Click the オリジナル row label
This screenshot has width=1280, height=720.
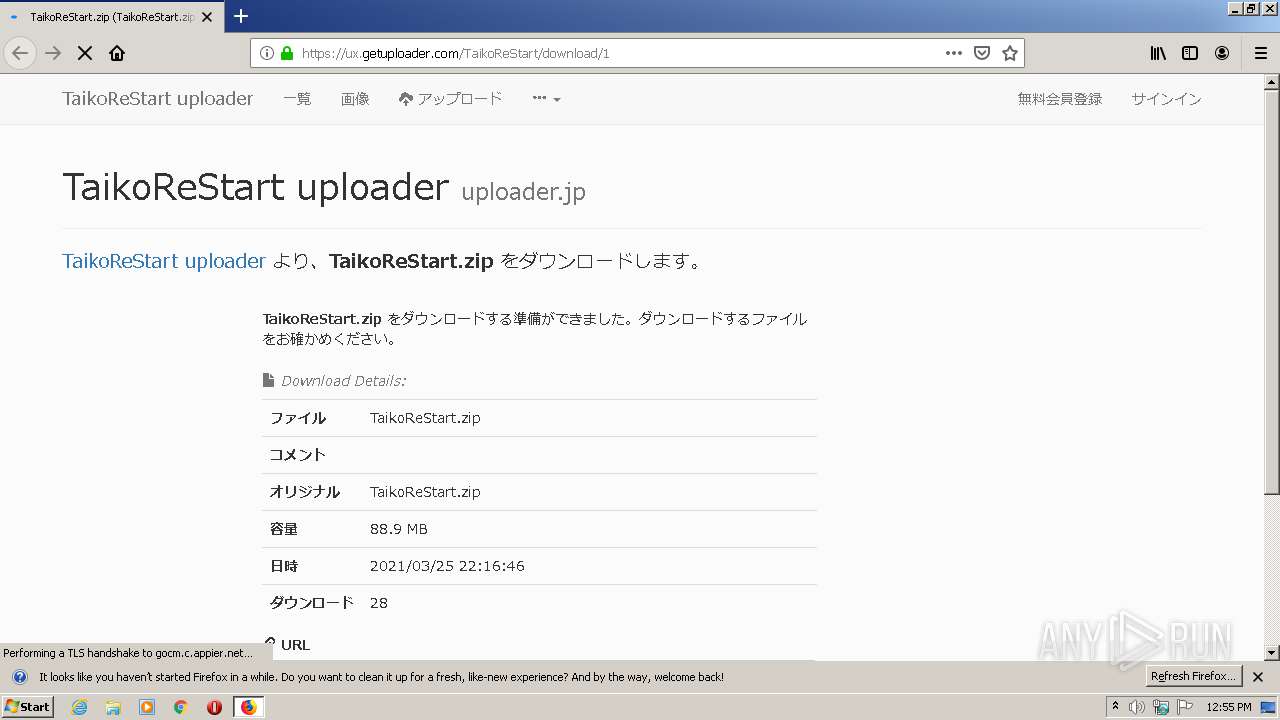coord(305,492)
